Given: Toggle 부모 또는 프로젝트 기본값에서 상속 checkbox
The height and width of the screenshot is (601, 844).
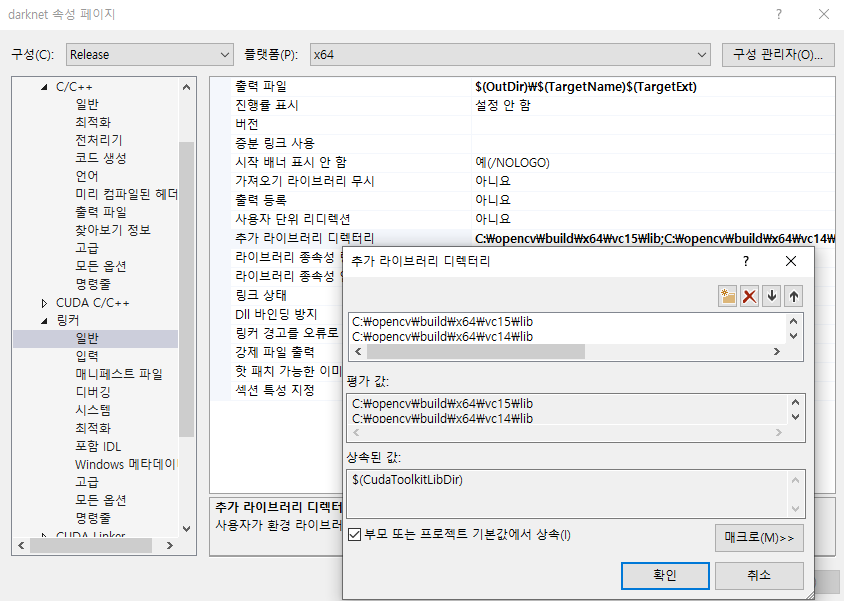Looking at the screenshot, I should (354, 535).
